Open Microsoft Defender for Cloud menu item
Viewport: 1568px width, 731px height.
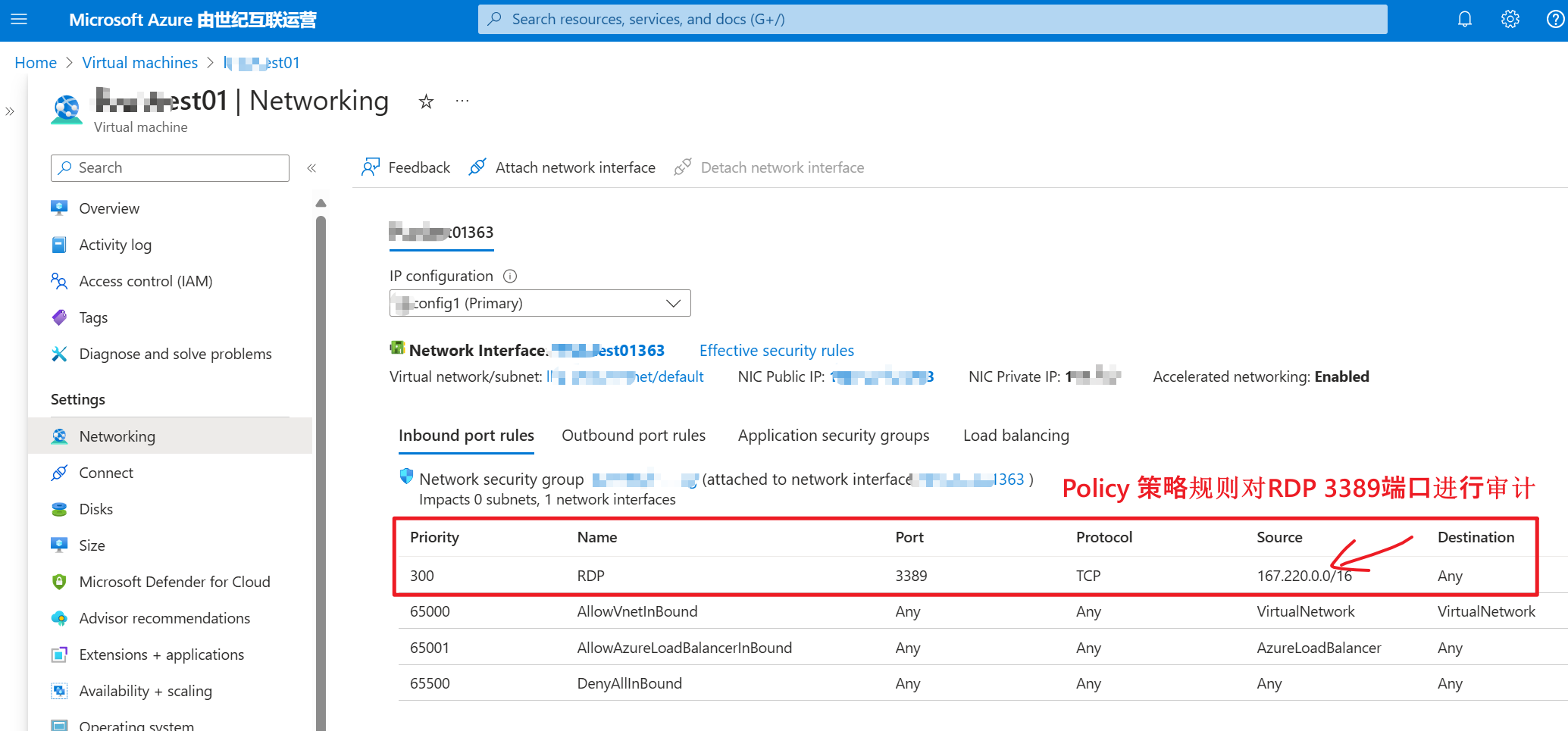click(174, 582)
